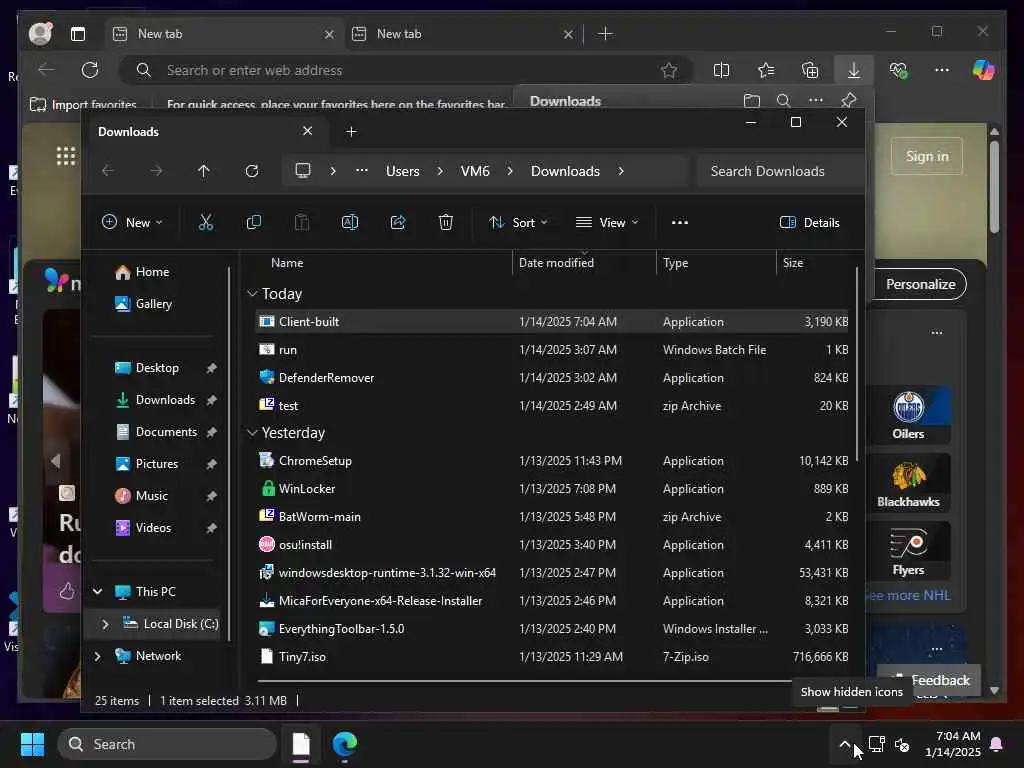Add a new File Explorer tab
The height and width of the screenshot is (768, 1024).
[351, 132]
